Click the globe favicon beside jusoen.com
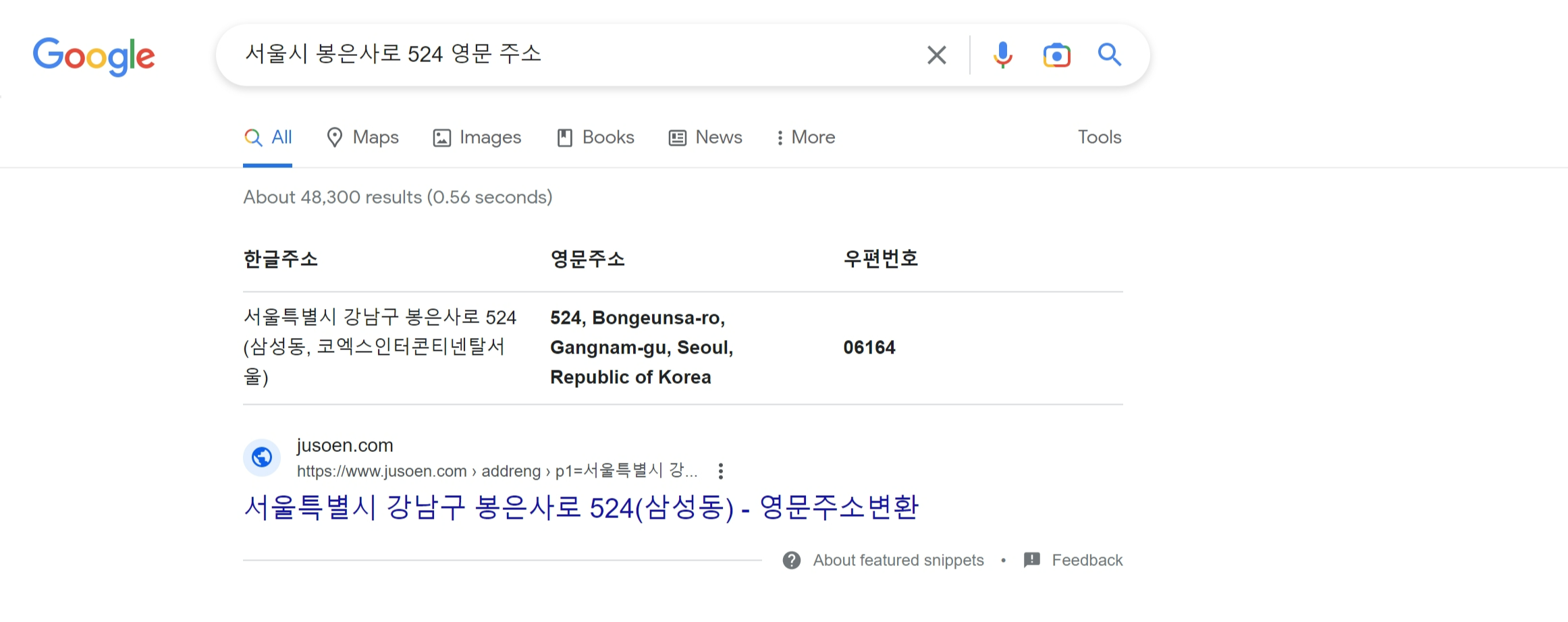The width and height of the screenshot is (1568, 622). [262, 457]
